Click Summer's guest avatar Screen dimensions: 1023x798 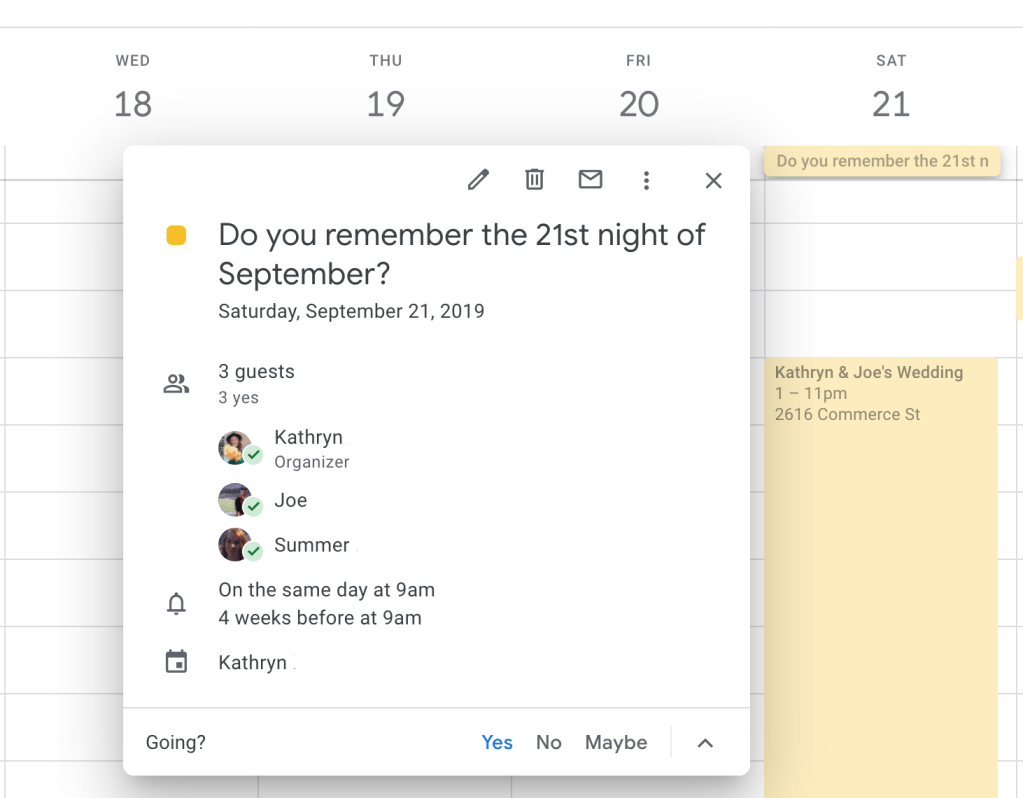pos(236,545)
